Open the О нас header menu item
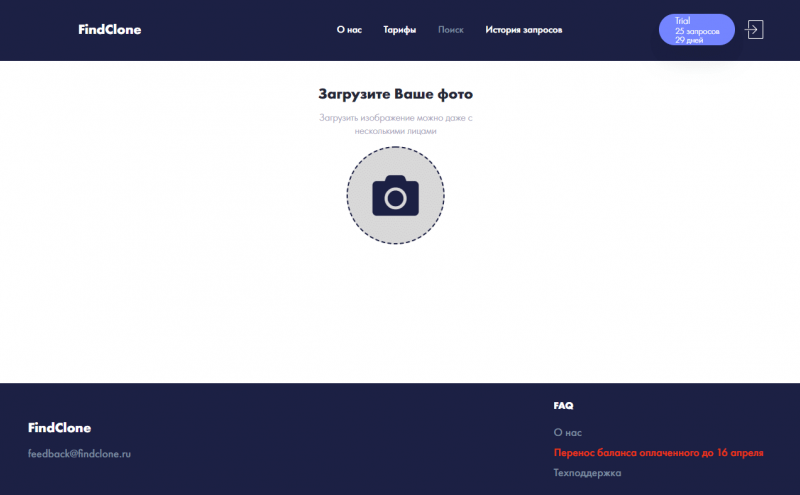800x495 pixels. coord(349,30)
